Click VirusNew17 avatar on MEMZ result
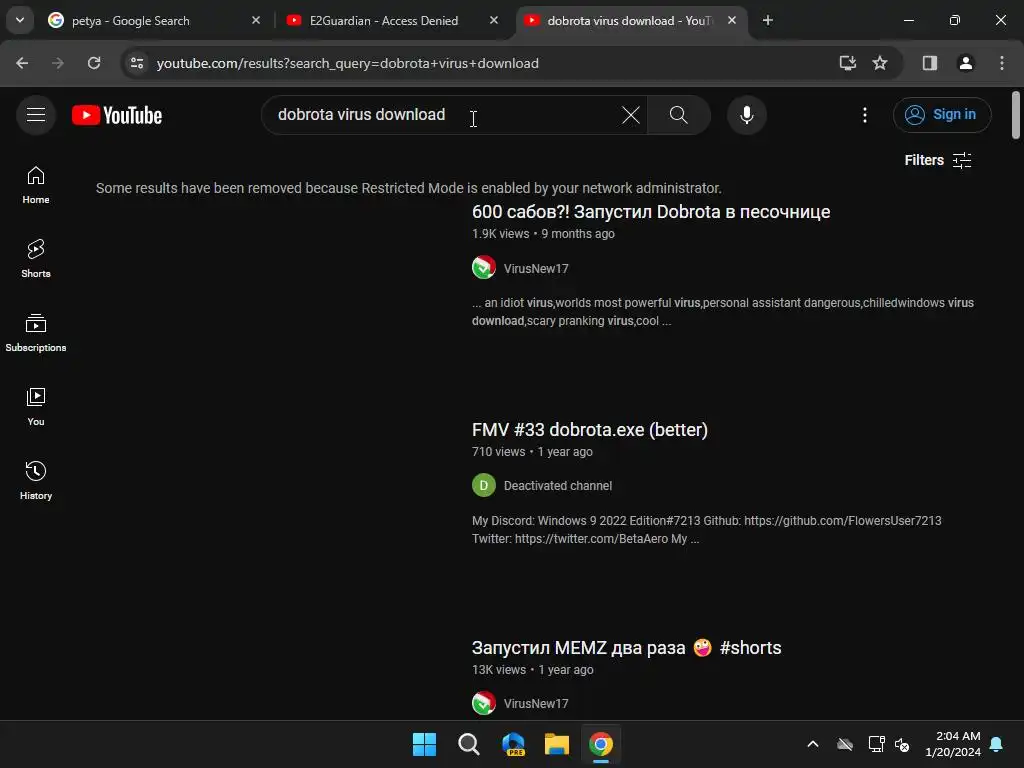The image size is (1024, 768). pyautogui.click(x=484, y=703)
